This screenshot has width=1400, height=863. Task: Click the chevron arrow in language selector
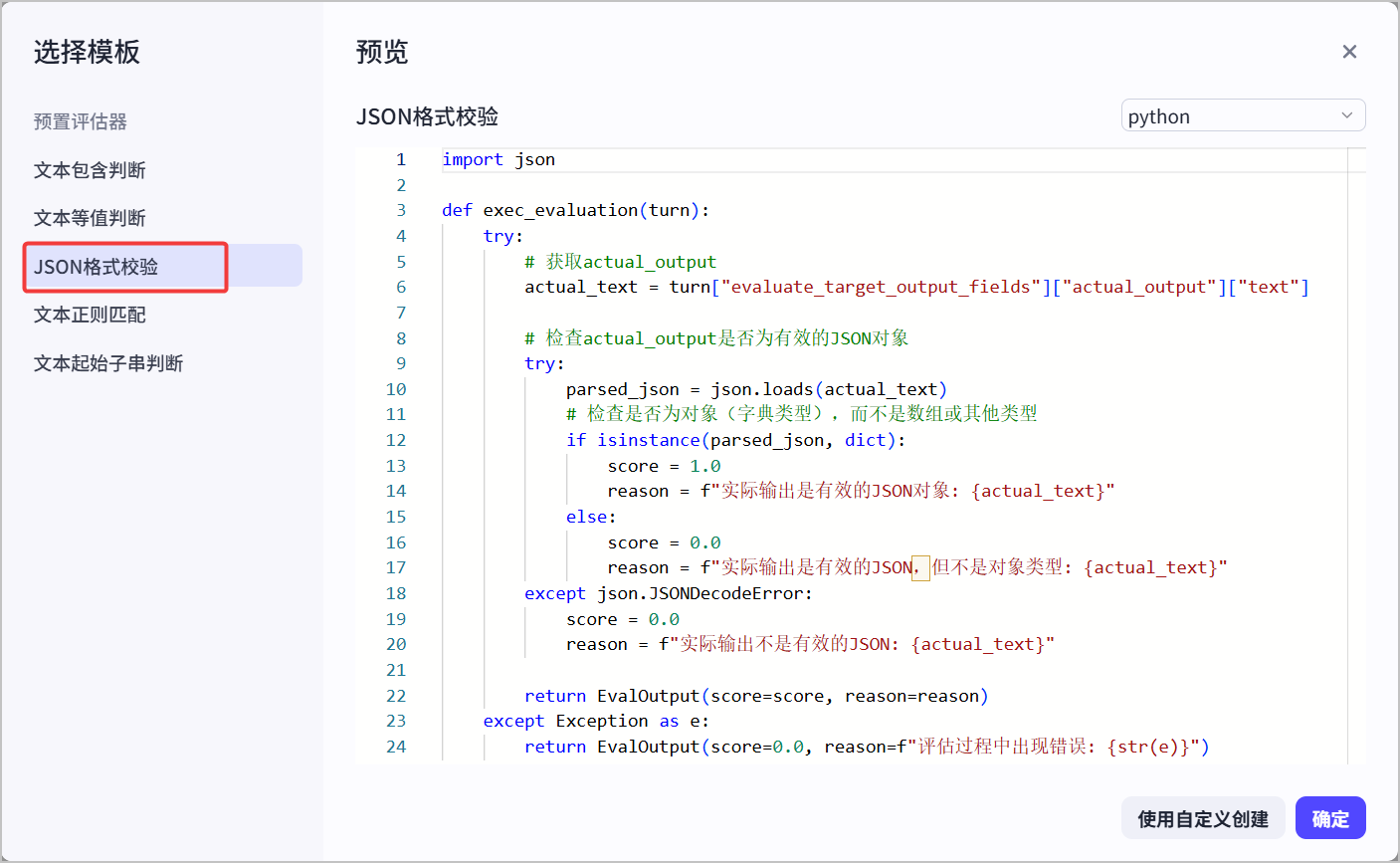coord(1346,115)
